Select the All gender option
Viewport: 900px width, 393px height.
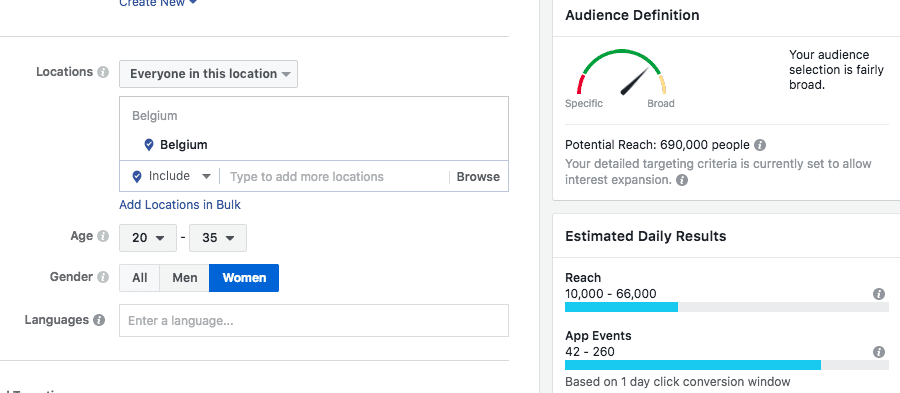(139, 278)
